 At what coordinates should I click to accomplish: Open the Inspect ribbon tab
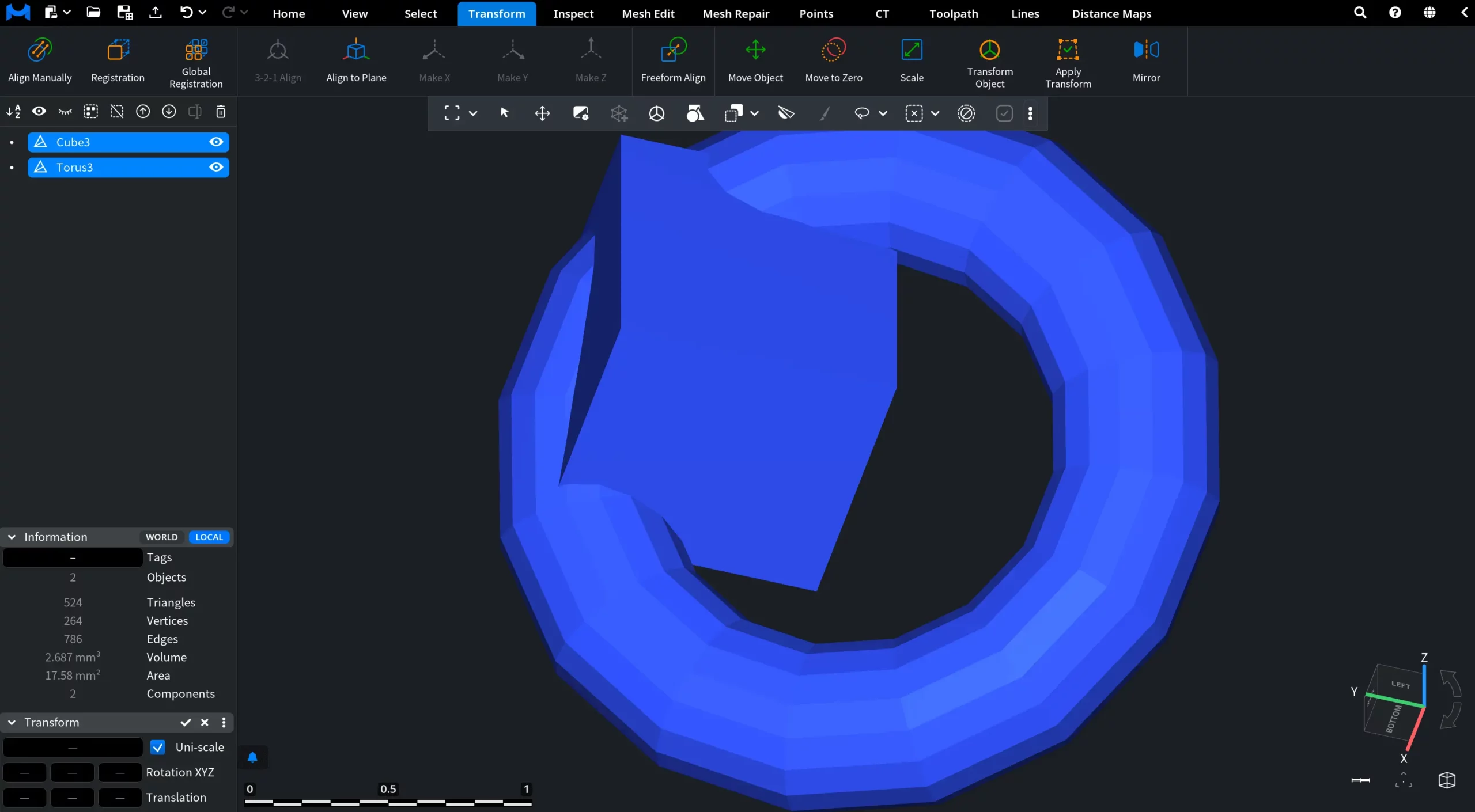pos(573,13)
